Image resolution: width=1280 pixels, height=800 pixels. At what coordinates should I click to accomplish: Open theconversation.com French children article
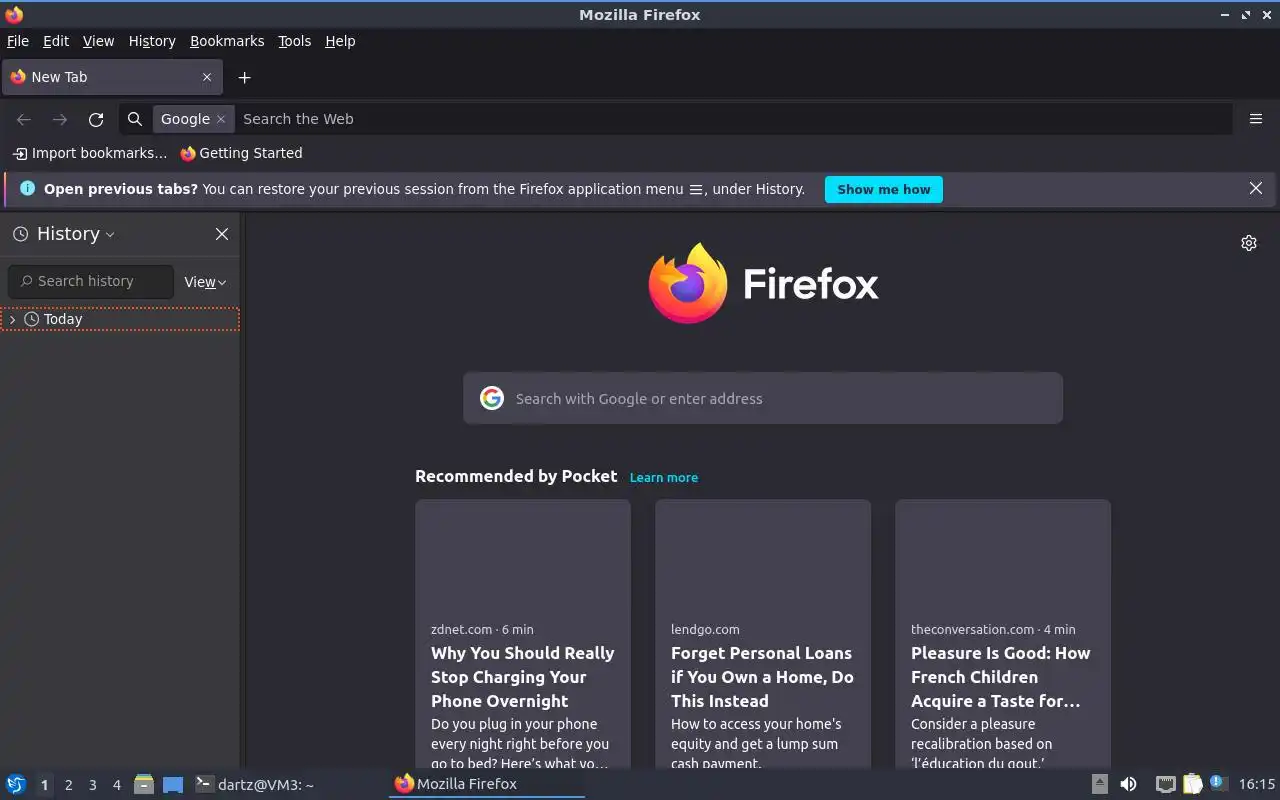(1003, 677)
